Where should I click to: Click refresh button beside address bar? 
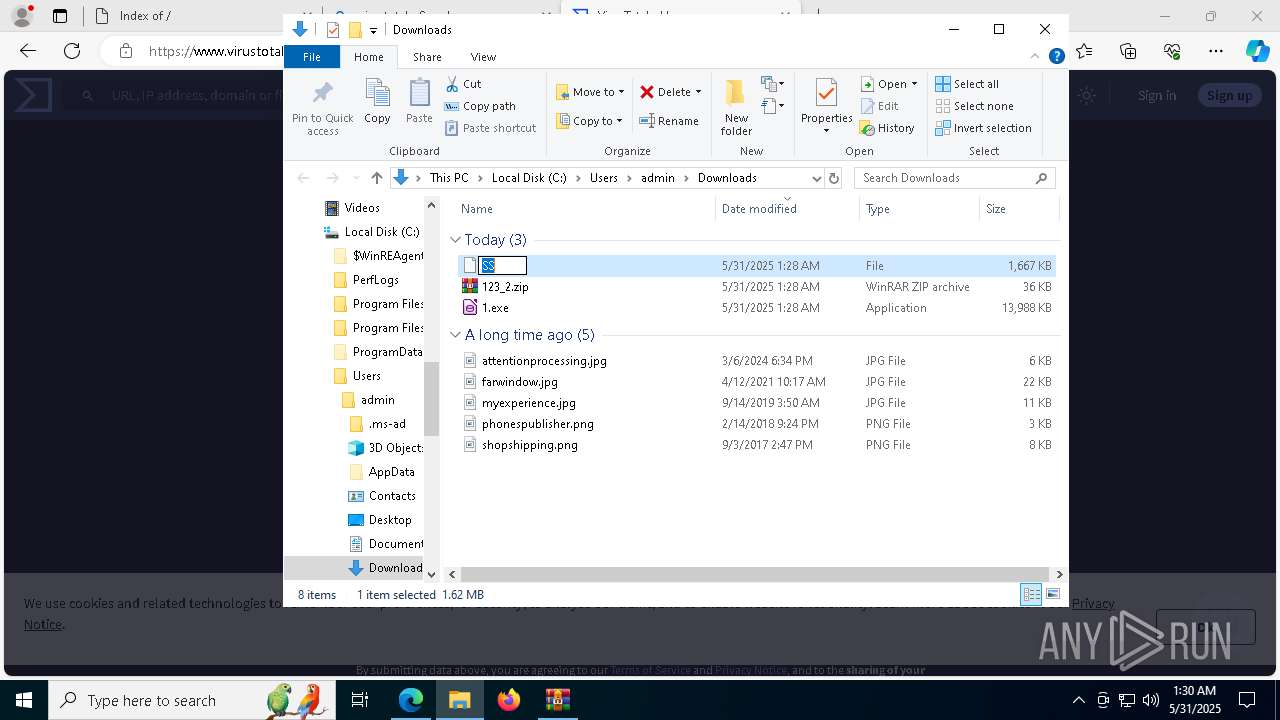pyautogui.click(x=834, y=178)
